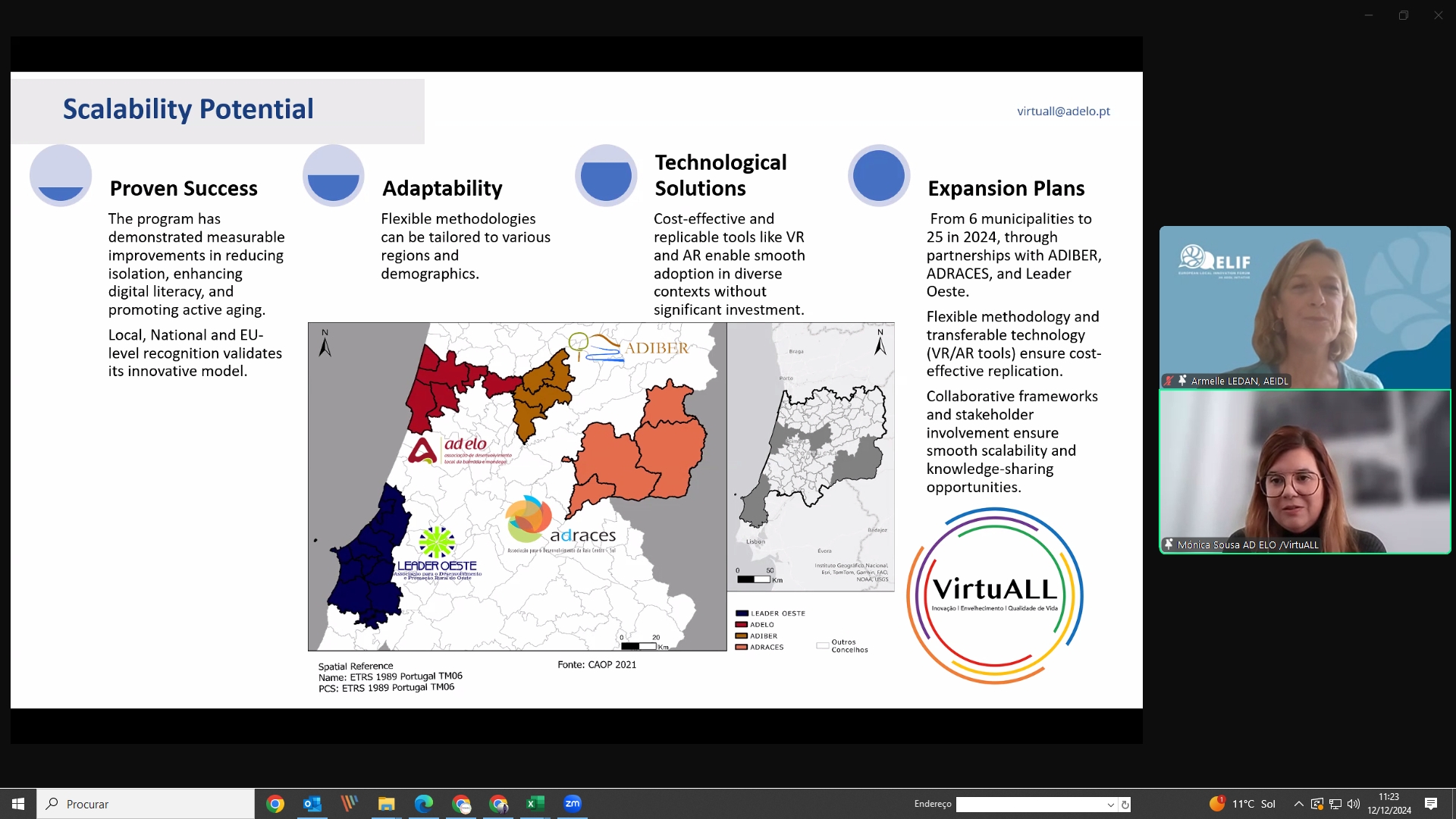The width and height of the screenshot is (1456, 819).
Task: Toggle Armelle LEDAN's muted microphone indicator
Action: (1170, 381)
